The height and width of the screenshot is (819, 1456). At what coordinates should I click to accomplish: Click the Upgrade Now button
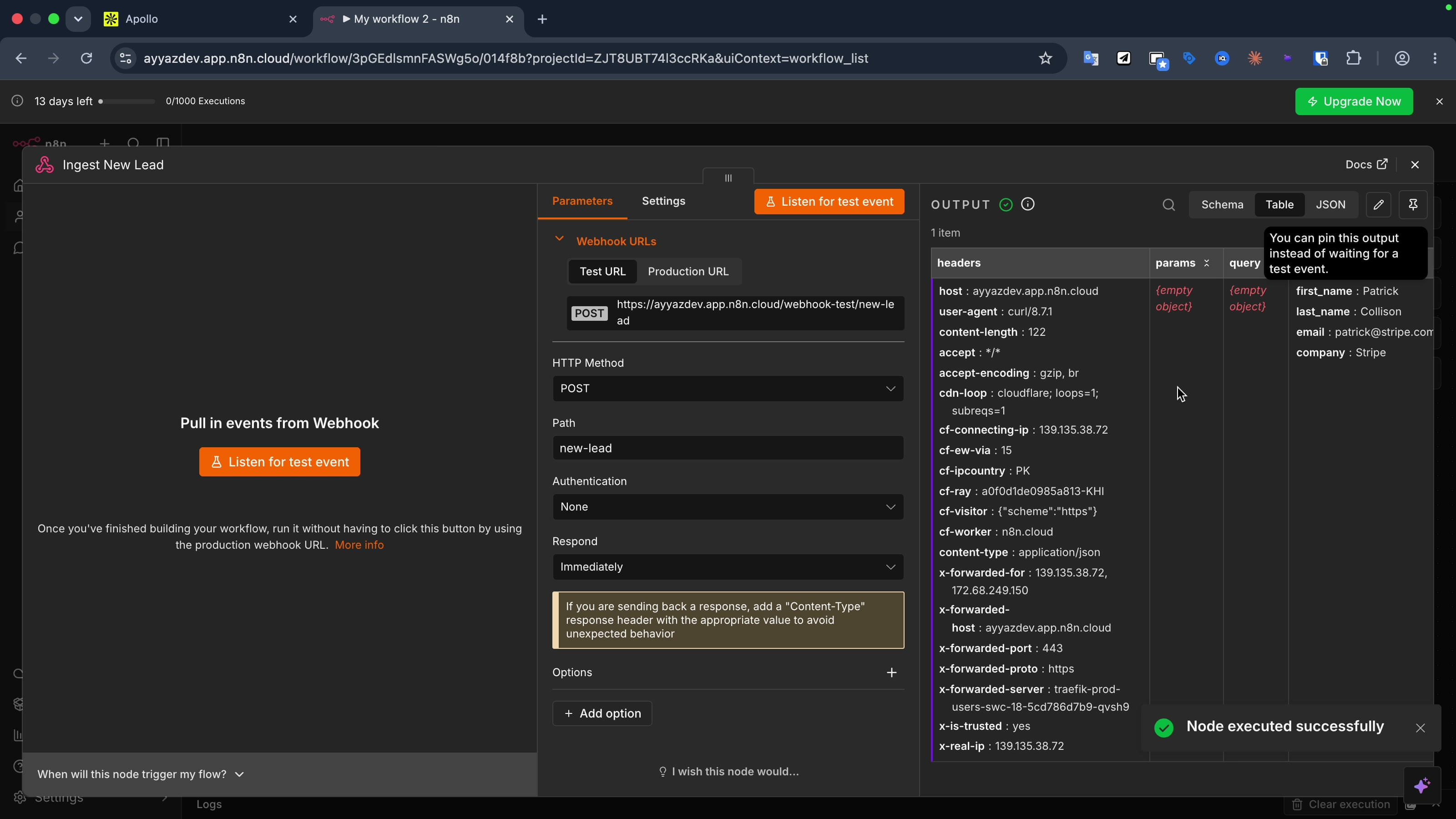(x=1354, y=101)
